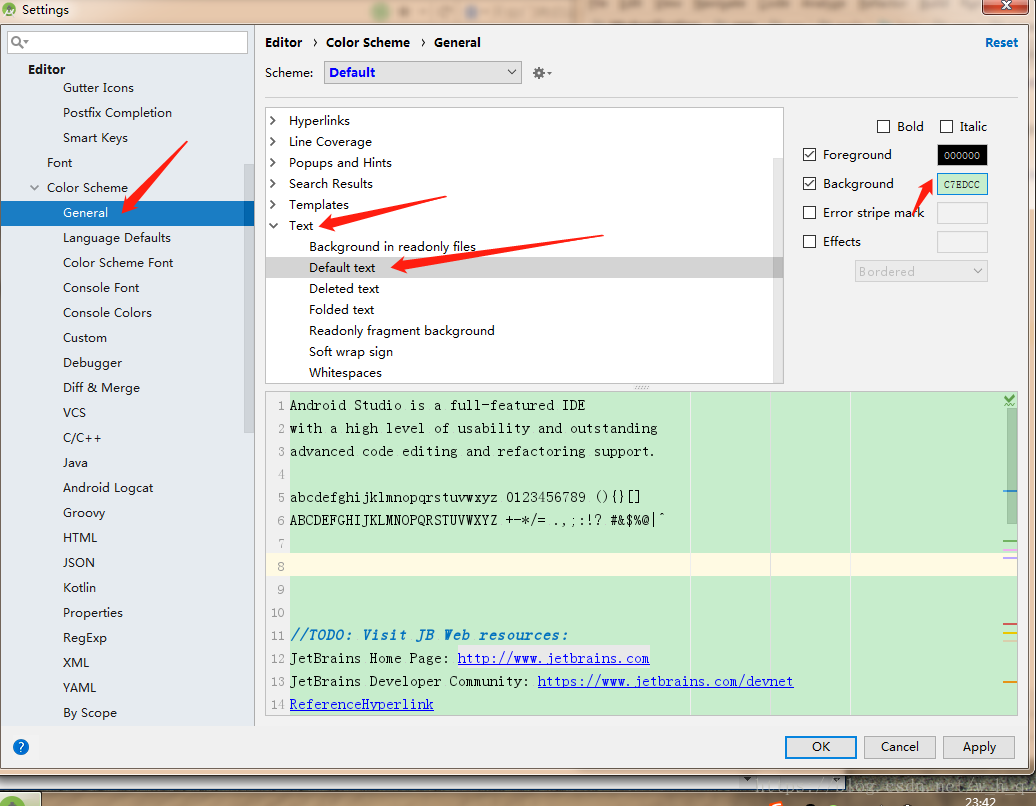Open Kotlin color settings
Viewport: 1036px width, 806px height.
pos(79,587)
